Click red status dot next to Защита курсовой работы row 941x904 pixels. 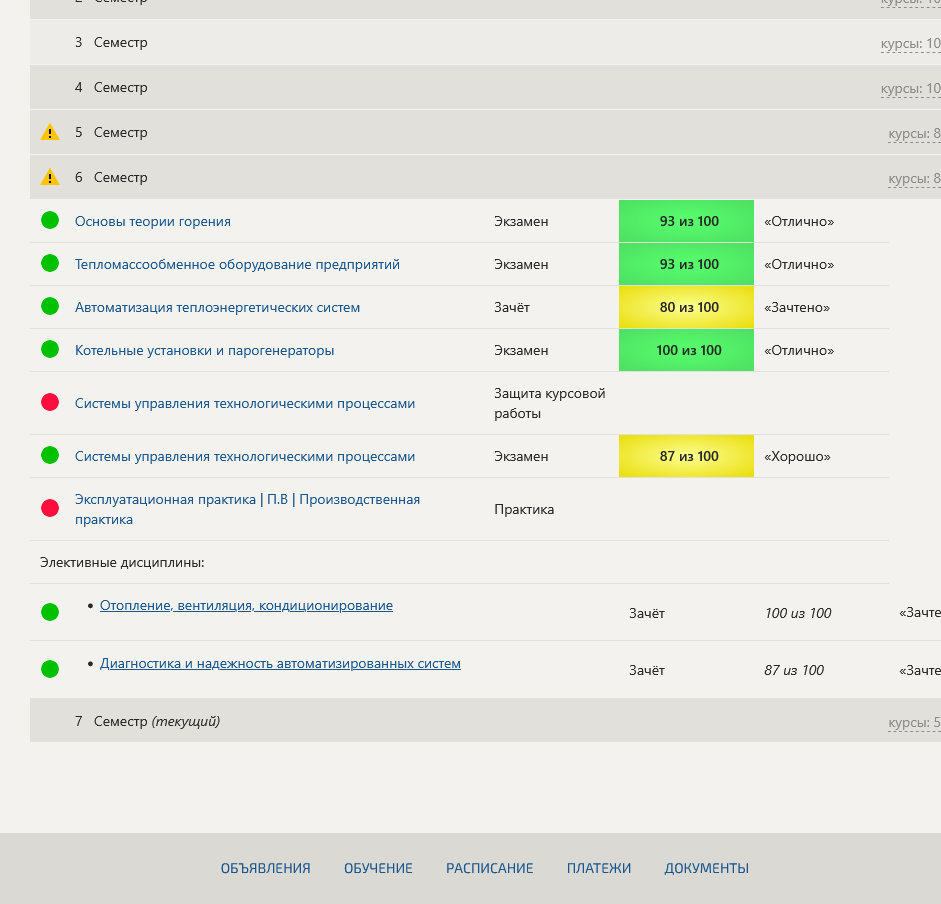[x=50, y=403]
